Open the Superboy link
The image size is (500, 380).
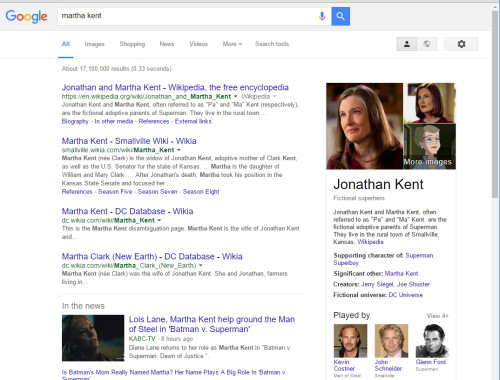tap(346, 263)
